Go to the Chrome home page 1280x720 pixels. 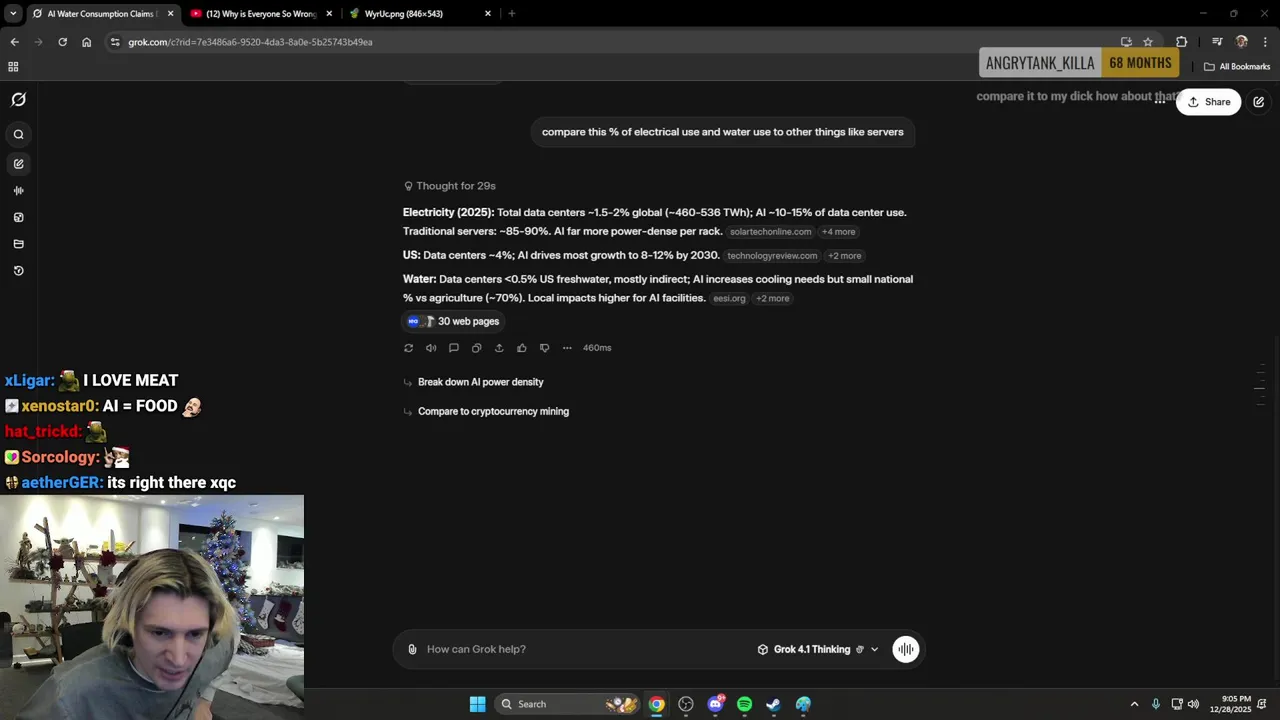pyautogui.click(x=87, y=42)
